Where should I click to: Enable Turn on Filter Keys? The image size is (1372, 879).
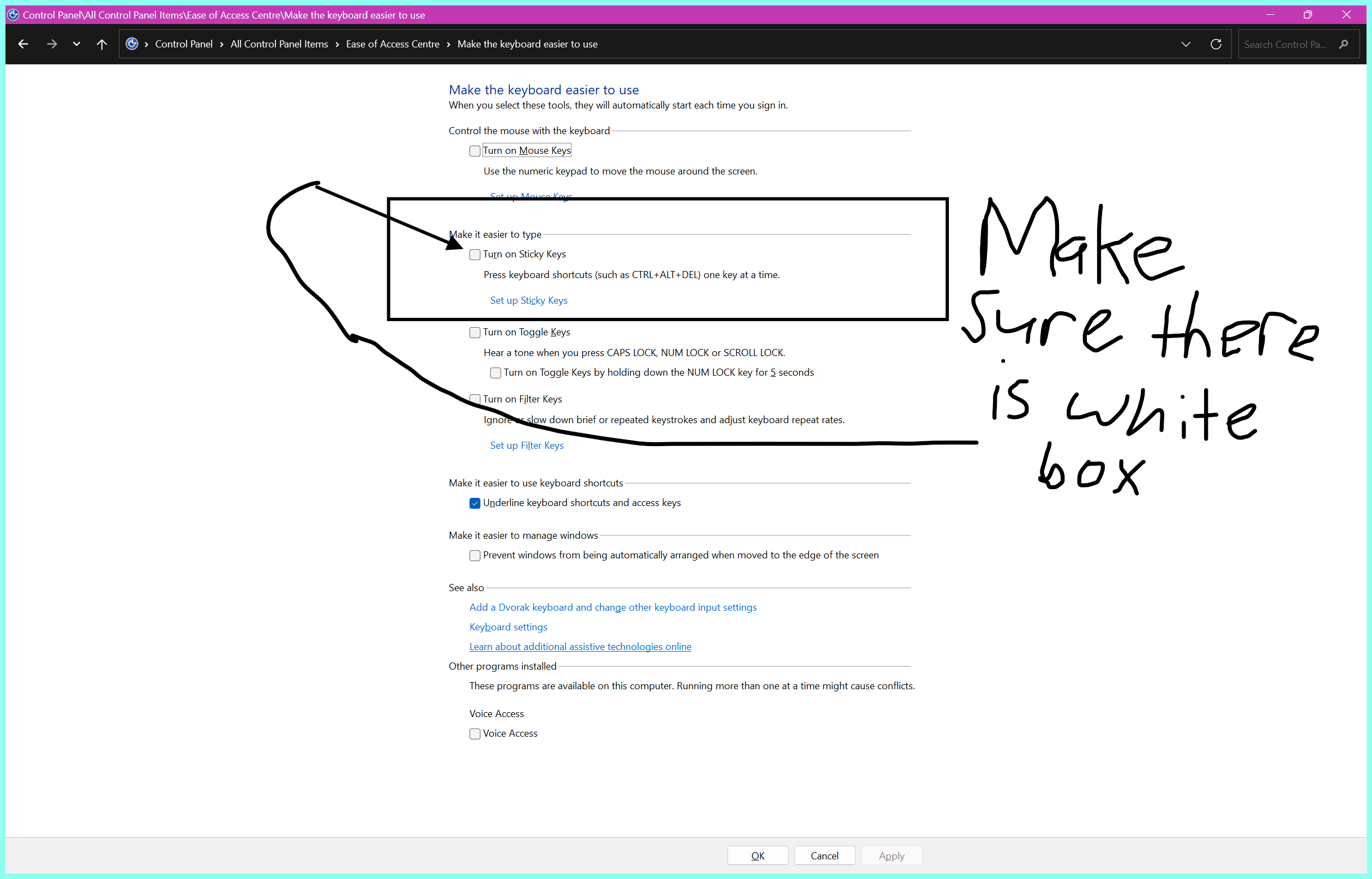coord(474,400)
